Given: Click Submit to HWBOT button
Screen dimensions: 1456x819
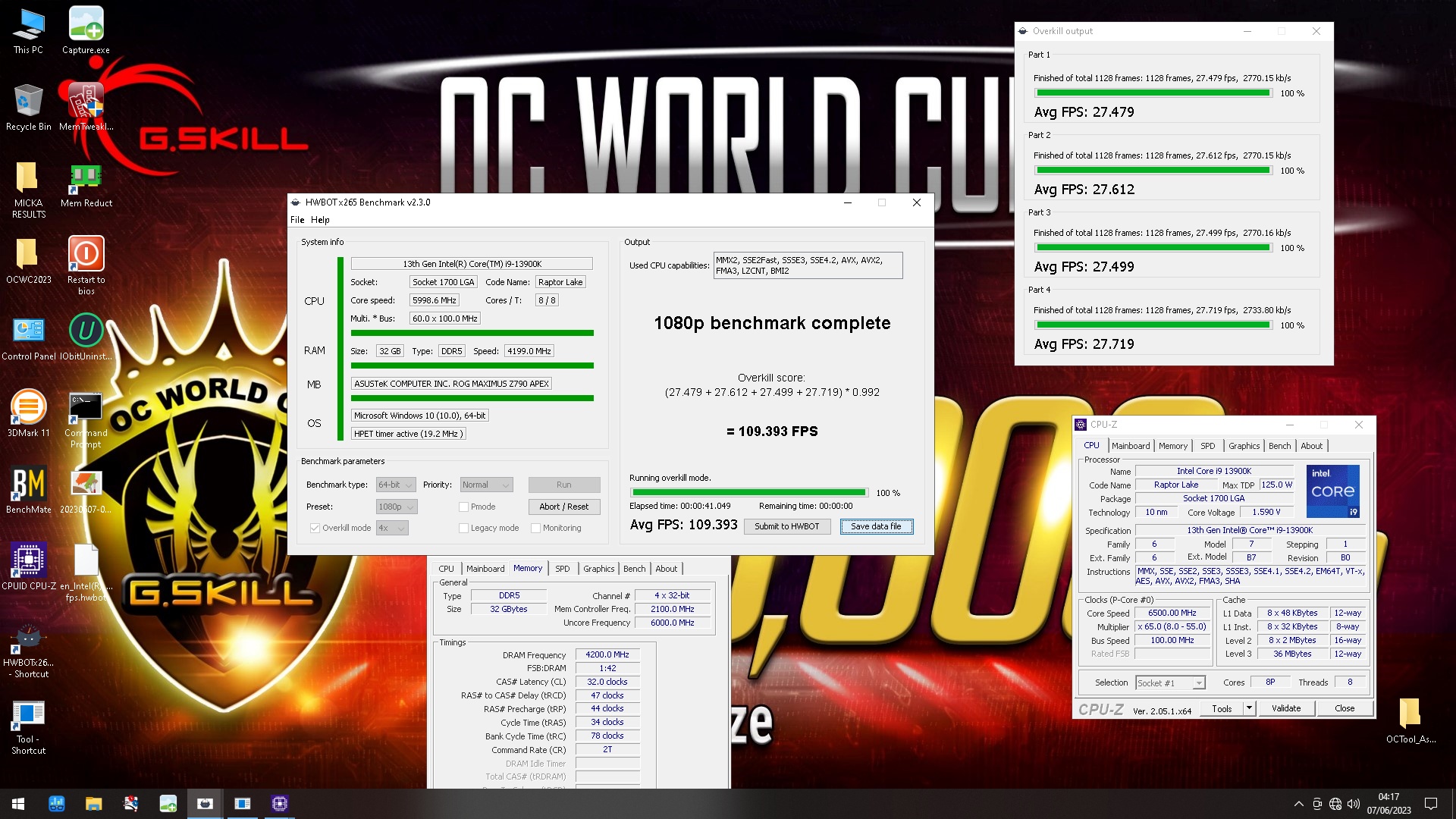Looking at the screenshot, I should (786, 526).
